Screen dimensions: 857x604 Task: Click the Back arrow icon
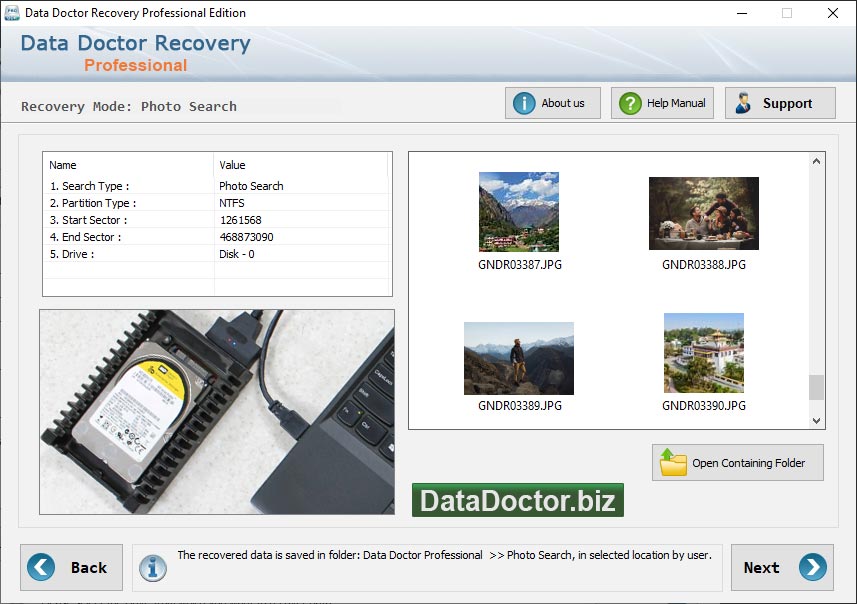click(42, 567)
